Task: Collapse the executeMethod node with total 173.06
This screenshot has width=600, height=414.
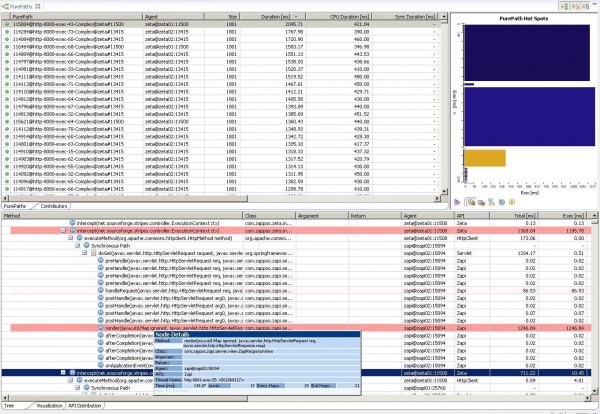Action: (71, 238)
